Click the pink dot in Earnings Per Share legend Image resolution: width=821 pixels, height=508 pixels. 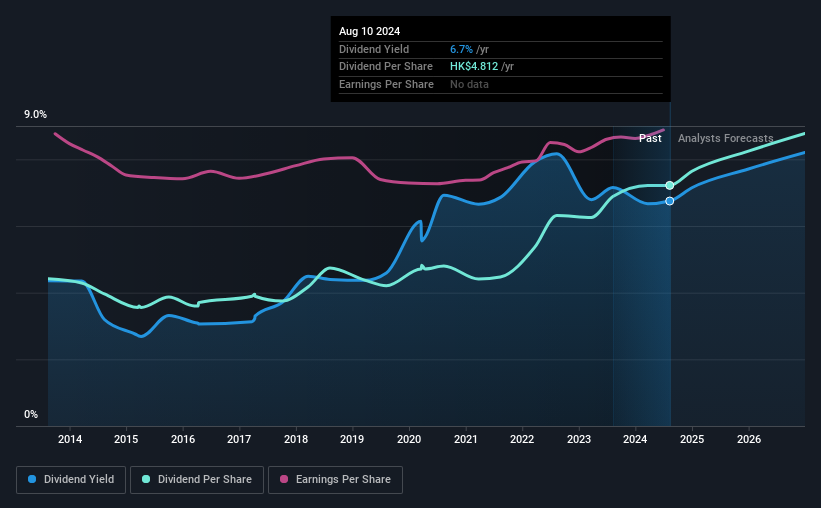(284, 479)
